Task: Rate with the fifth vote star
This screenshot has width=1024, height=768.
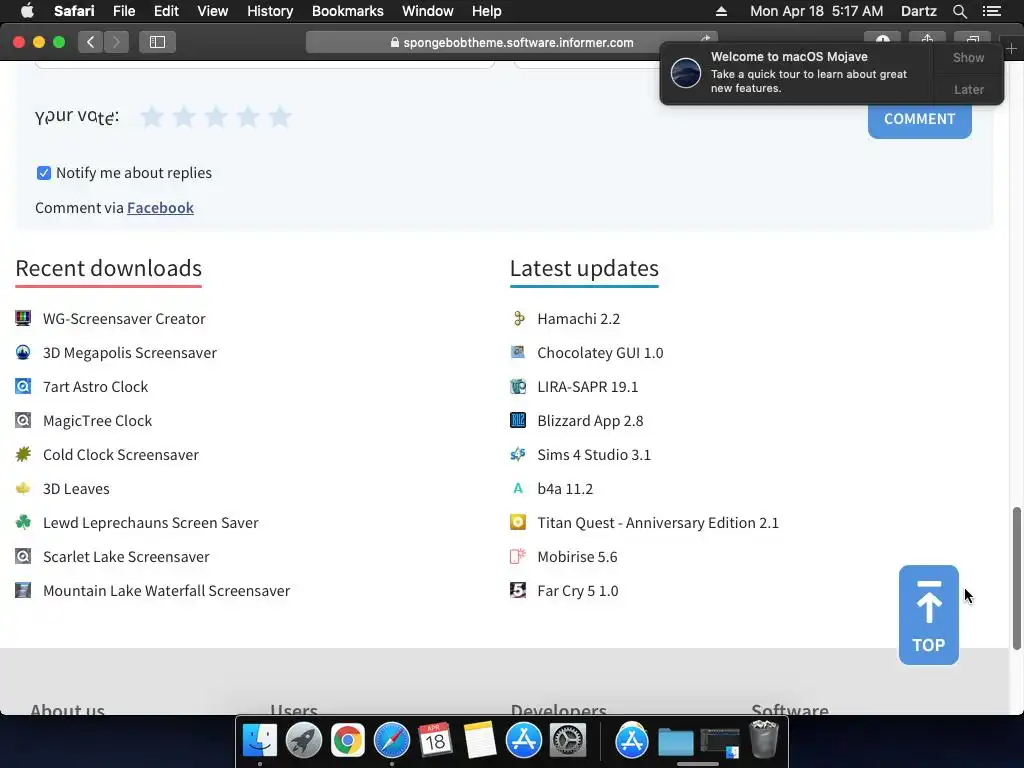Action: pos(280,117)
